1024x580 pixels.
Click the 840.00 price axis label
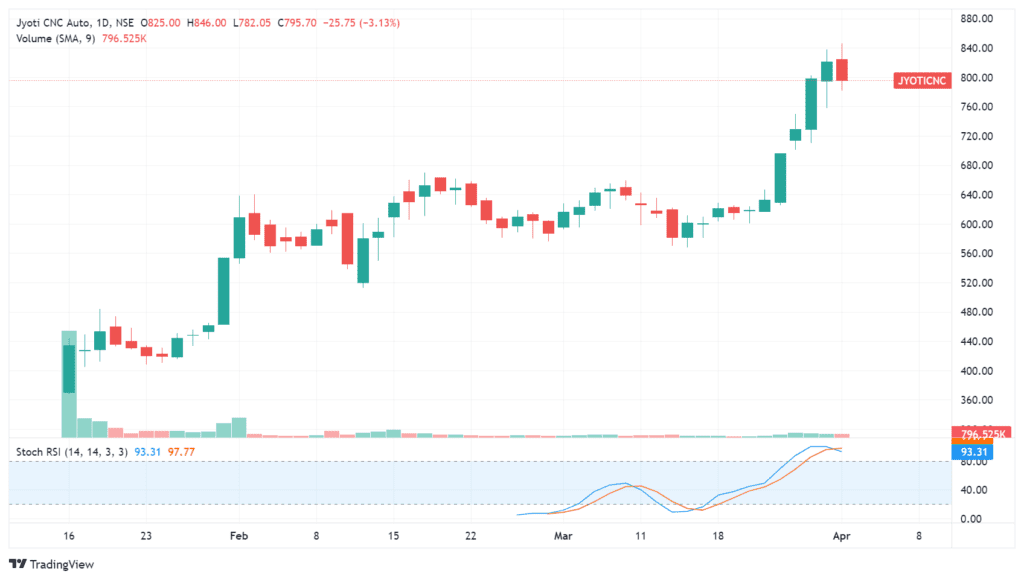pos(976,48)
